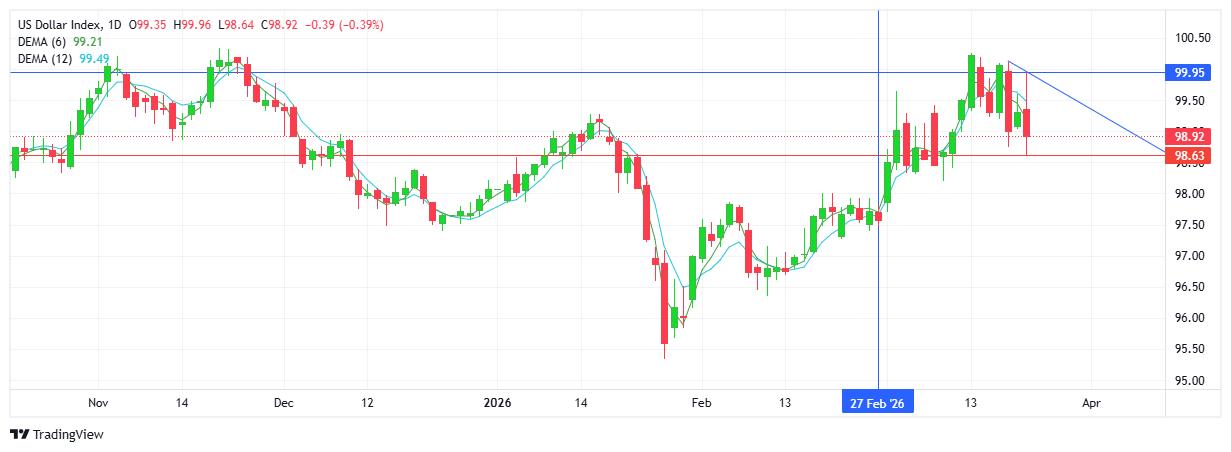Screen dimensions: 1231x452
Task: Click the red 98.92 current price label
Action: (1188, 137)
